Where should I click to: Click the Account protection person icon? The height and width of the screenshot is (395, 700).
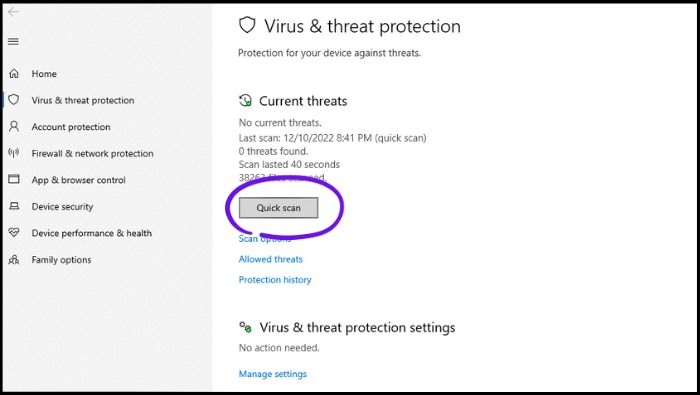[x=14, y=126]
